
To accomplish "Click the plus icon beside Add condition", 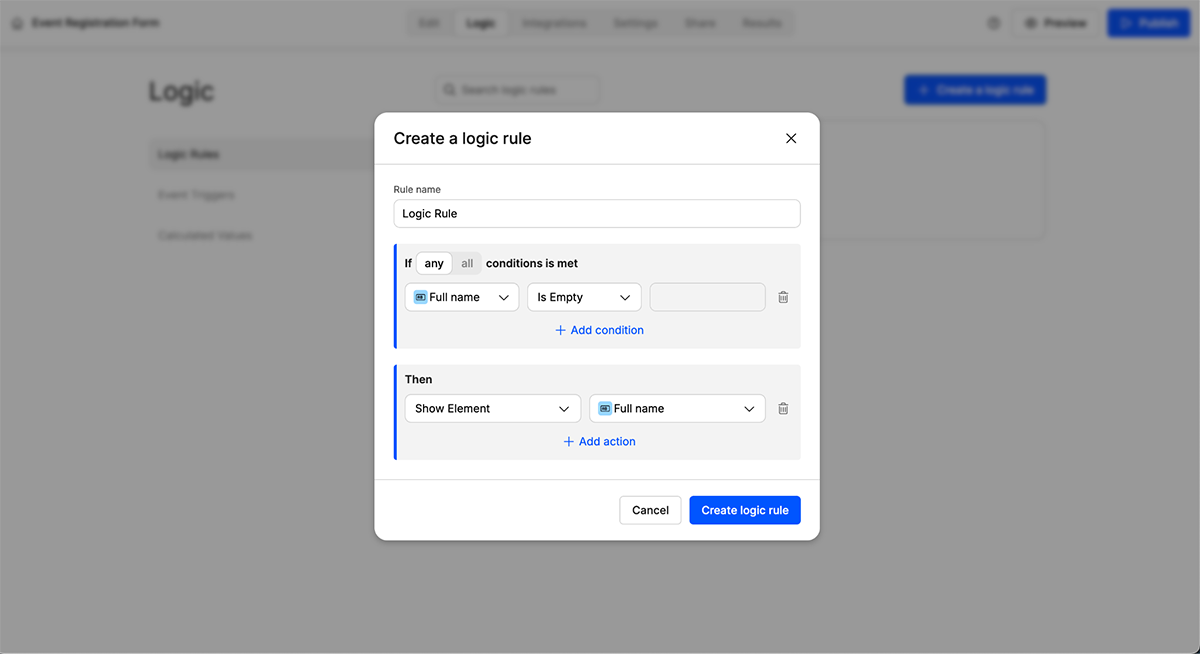I will click(560, 331).
